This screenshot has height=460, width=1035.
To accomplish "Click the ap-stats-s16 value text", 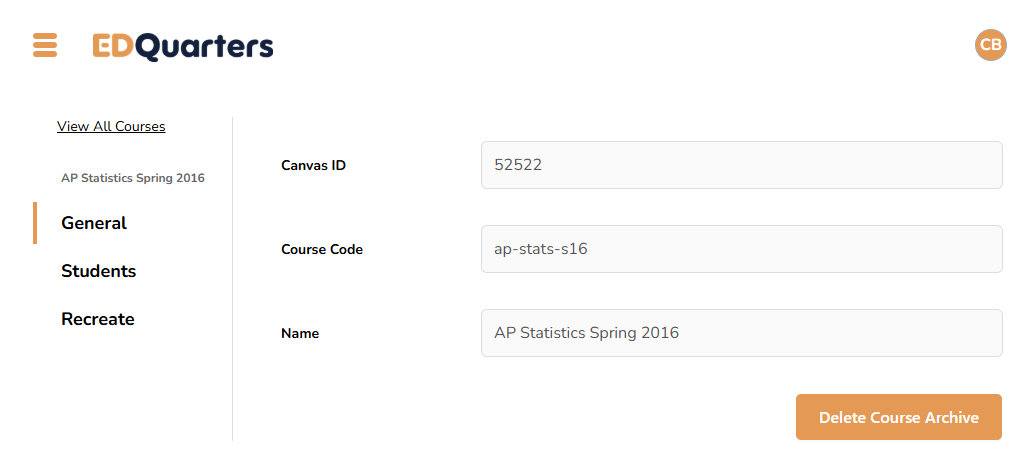I will coord(541,249).
